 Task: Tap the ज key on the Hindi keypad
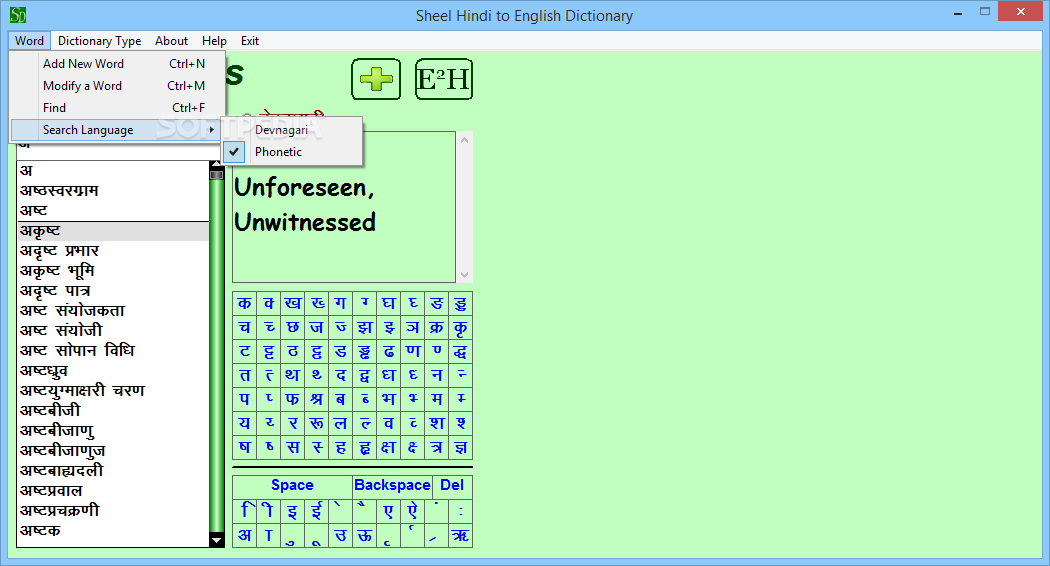coord(317,328)
